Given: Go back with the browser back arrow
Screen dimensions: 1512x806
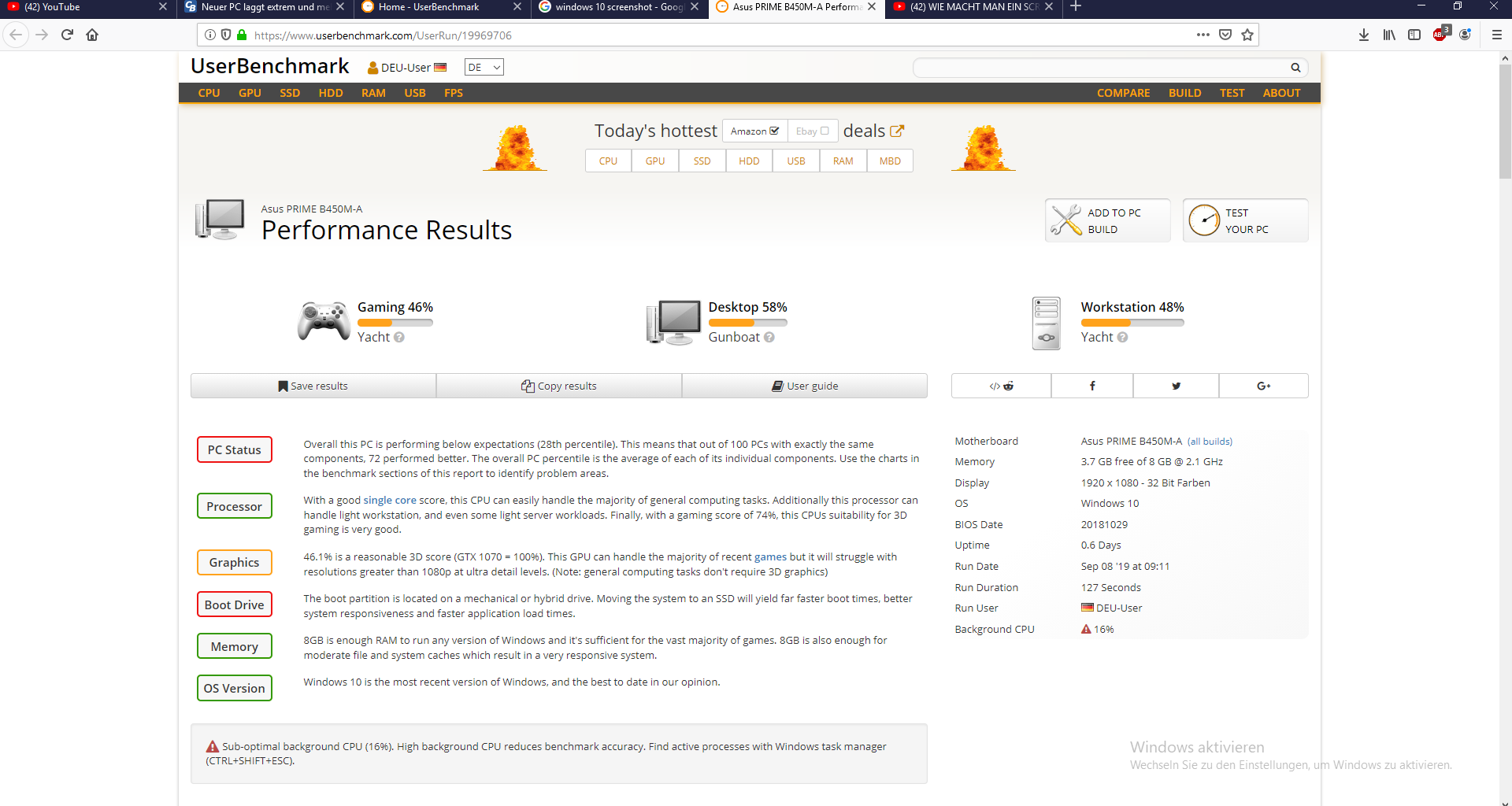Looking at the screenshot, I should click(16, 35).
